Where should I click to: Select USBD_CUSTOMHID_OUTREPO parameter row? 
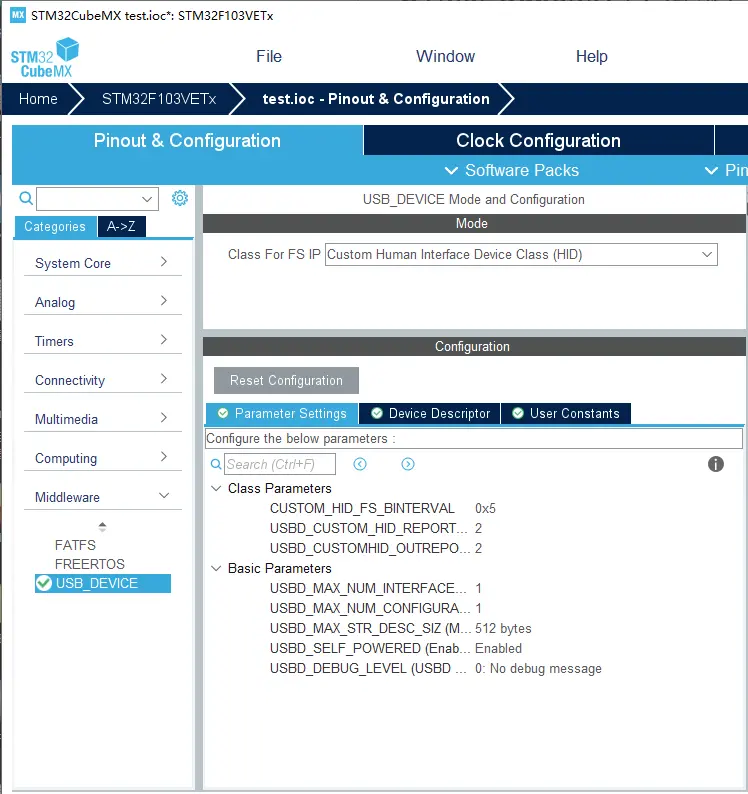pos(370,548)
